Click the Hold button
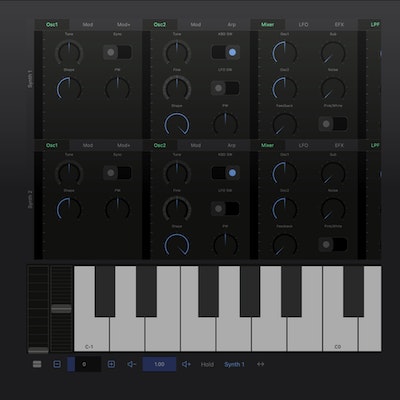Viewport: 400px width, 400px height. [207, 364]
